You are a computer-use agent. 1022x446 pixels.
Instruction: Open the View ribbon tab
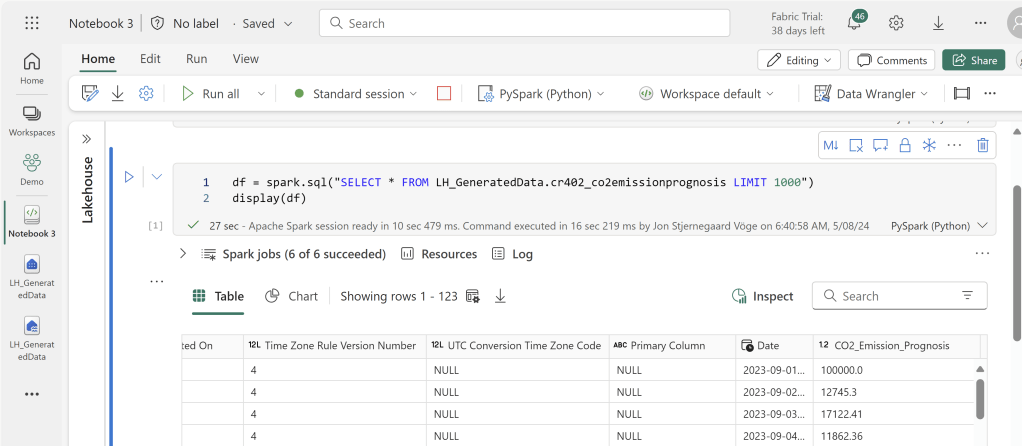point(245,59)
